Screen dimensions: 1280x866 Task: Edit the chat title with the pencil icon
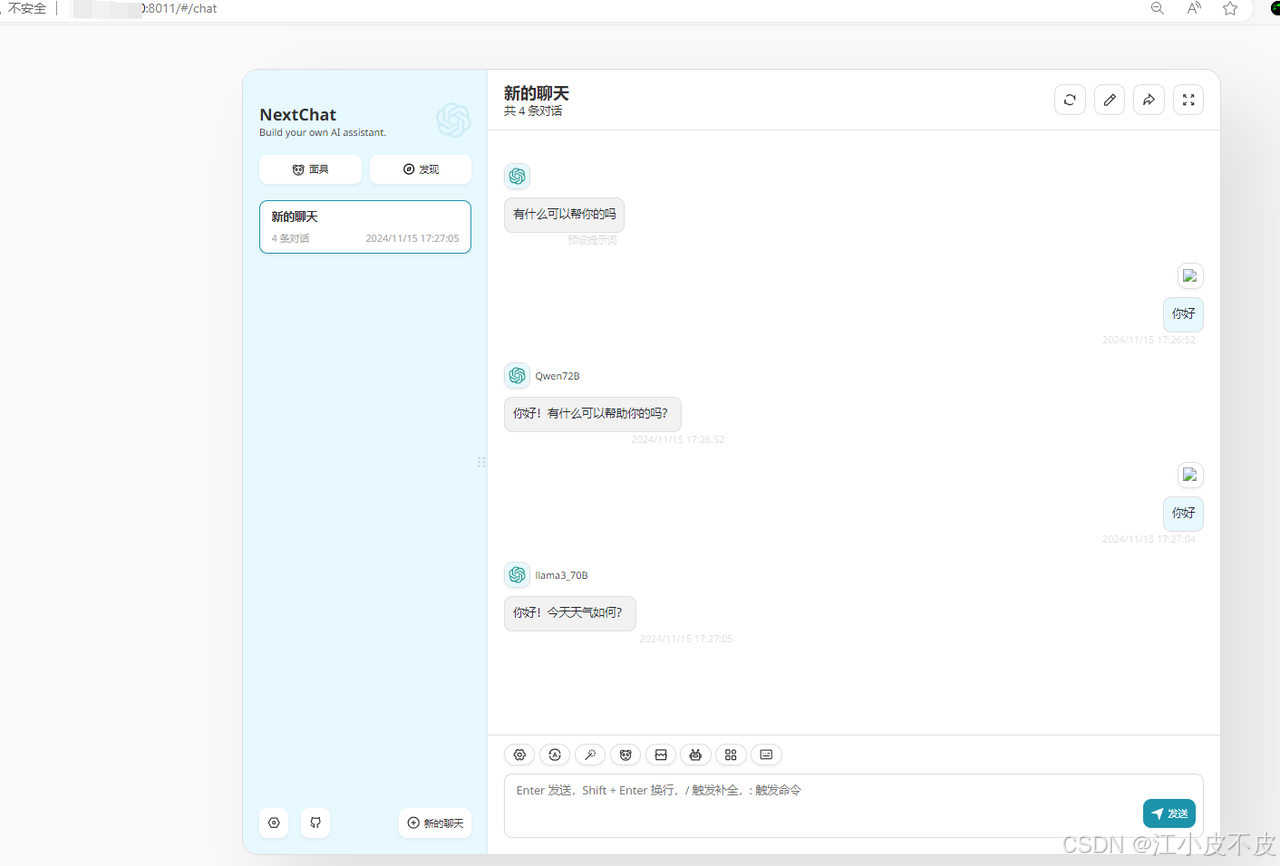pos(1109,100)
